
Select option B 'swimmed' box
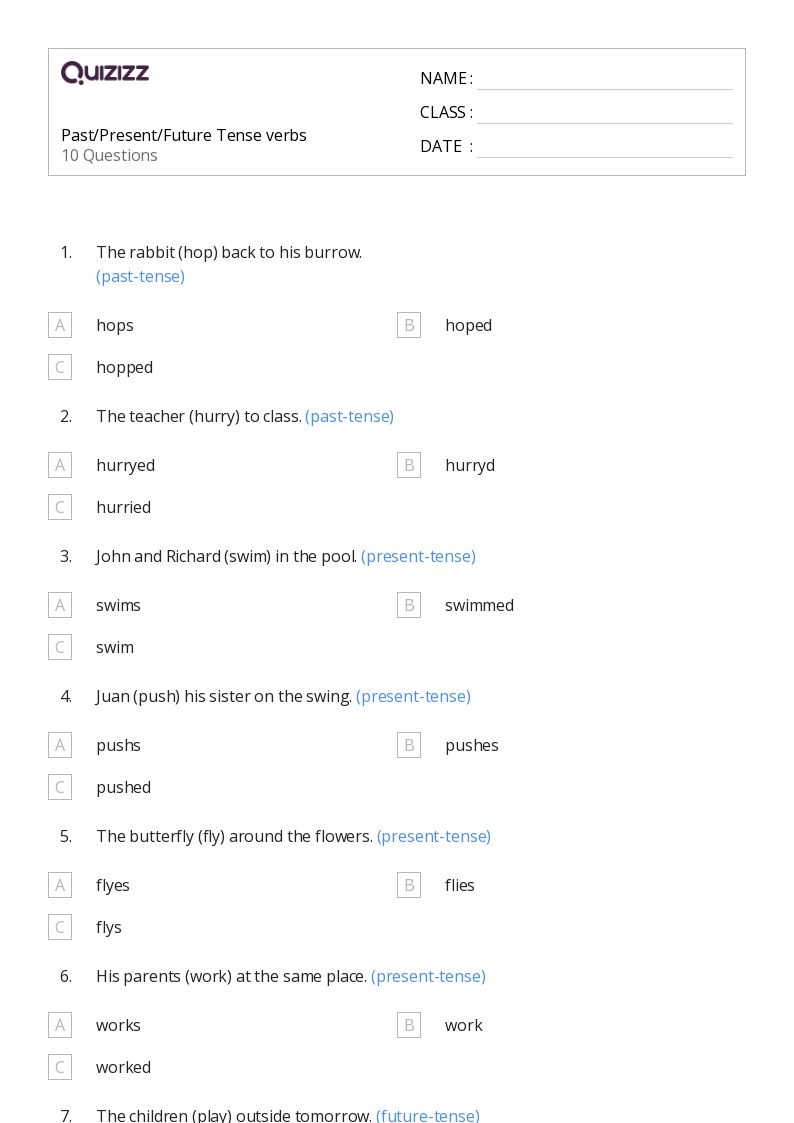409,605
